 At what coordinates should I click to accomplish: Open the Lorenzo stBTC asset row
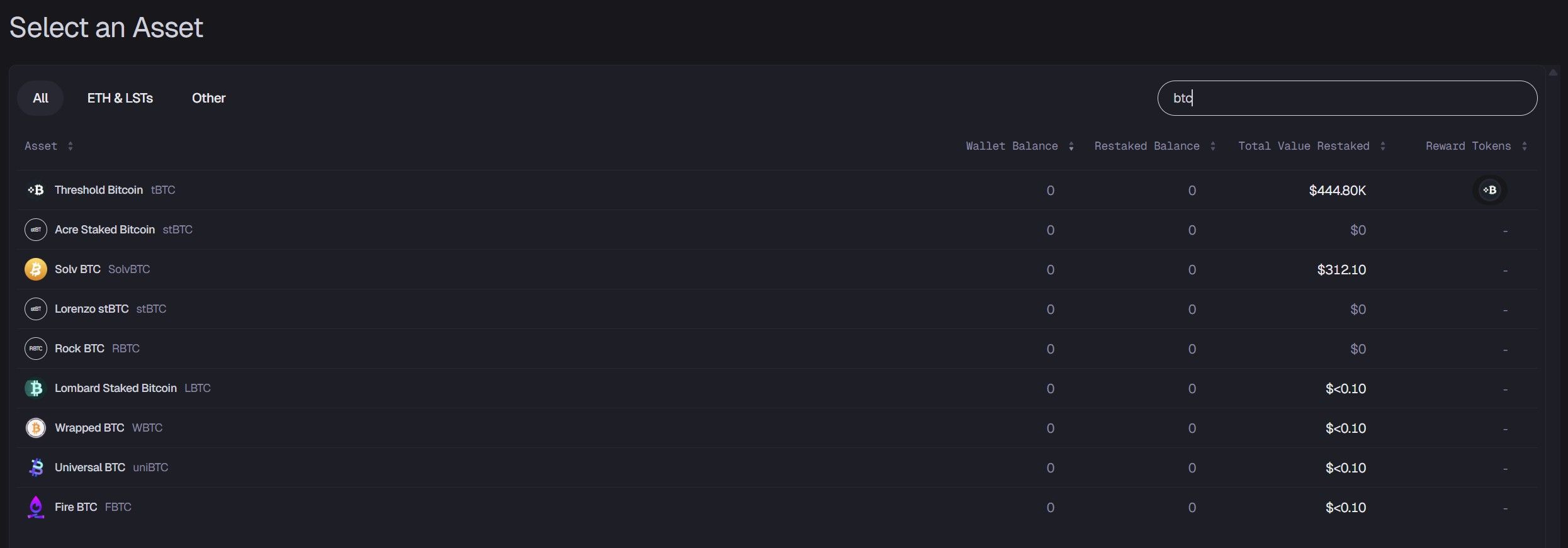[x=91, y=309]
